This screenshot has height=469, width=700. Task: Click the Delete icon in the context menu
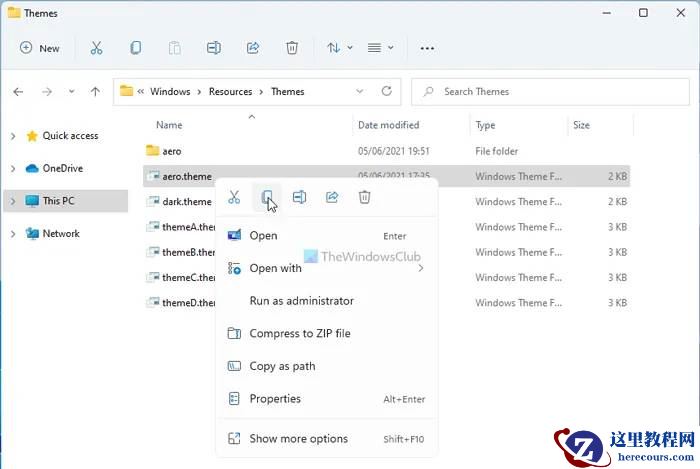point(365,197)
